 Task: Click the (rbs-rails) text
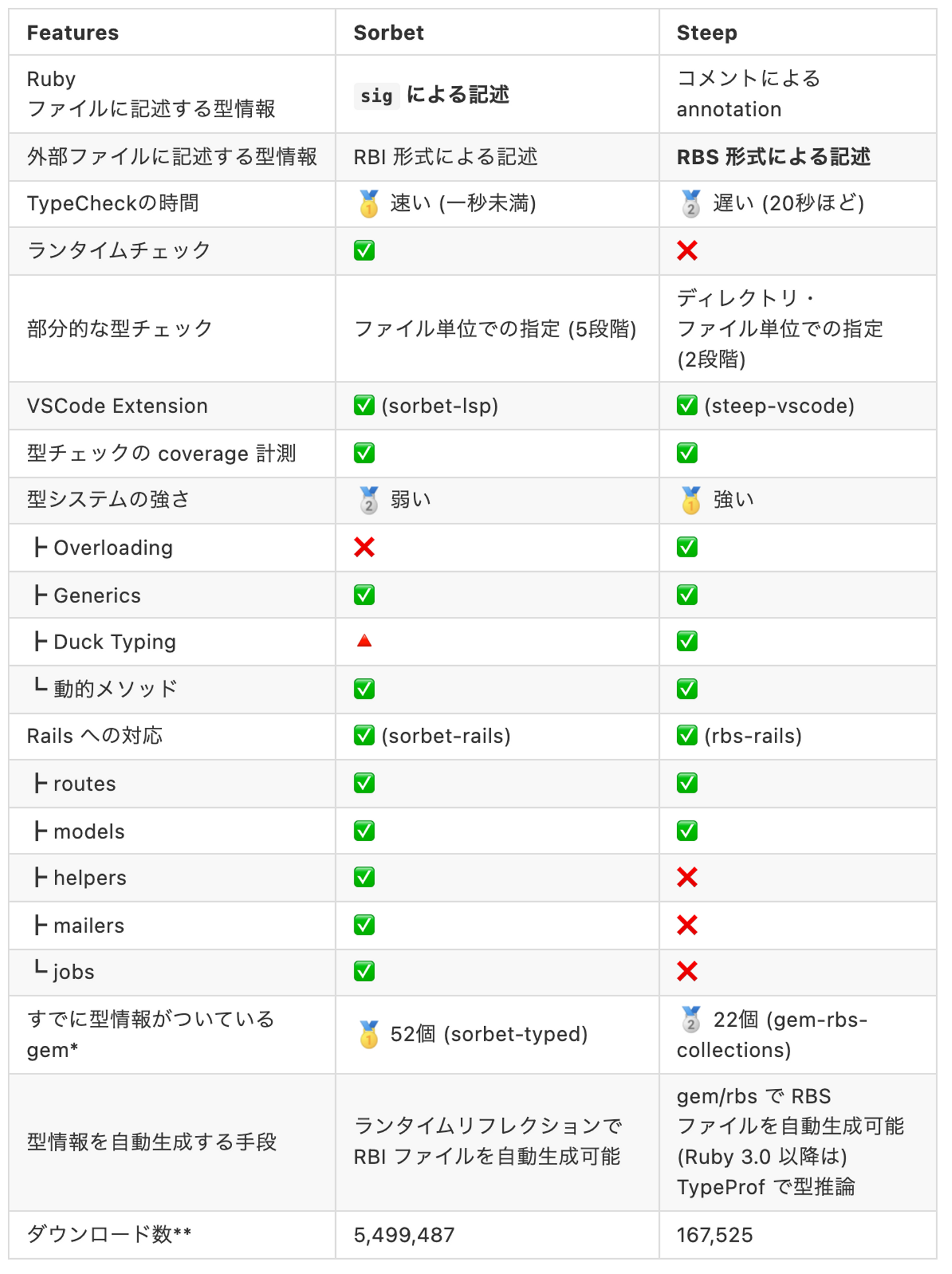click(752, 736)
